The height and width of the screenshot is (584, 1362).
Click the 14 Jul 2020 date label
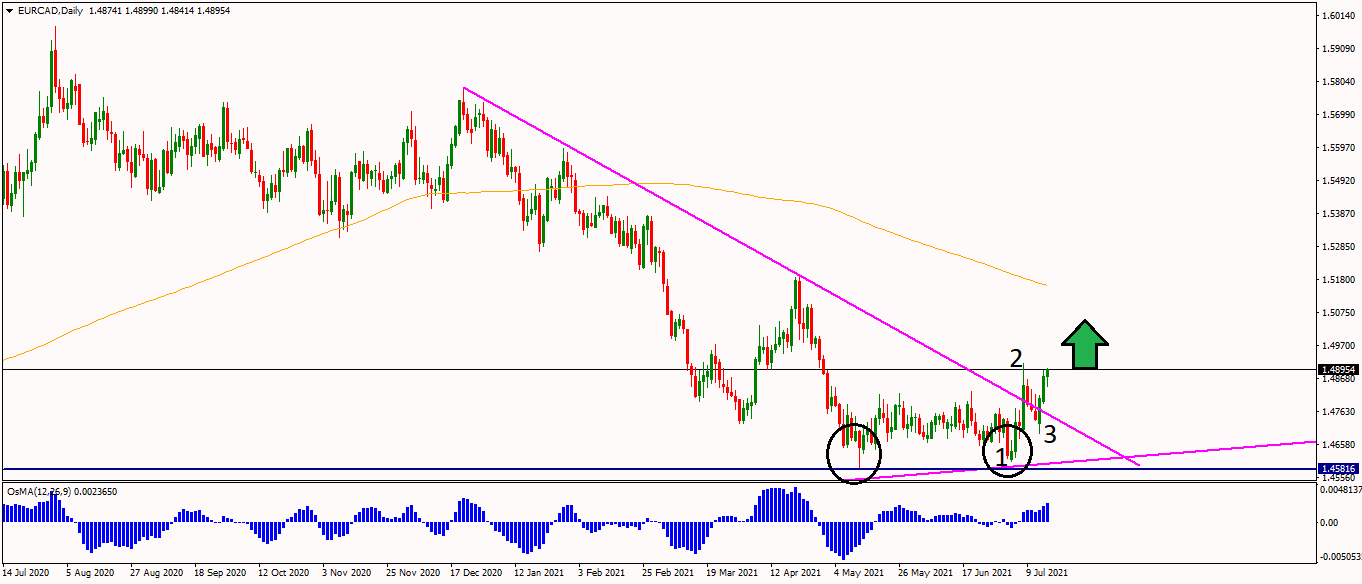coord(26,574)
